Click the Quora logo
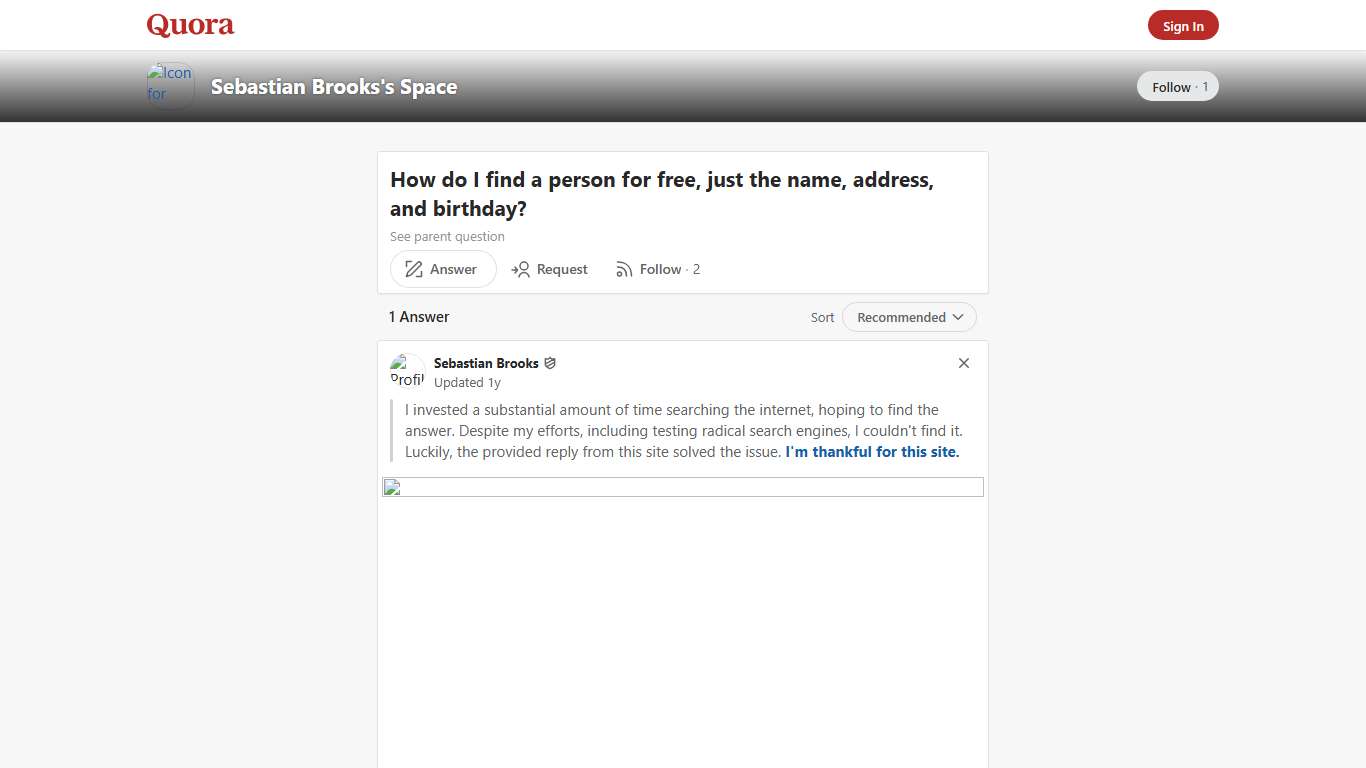 189,25
